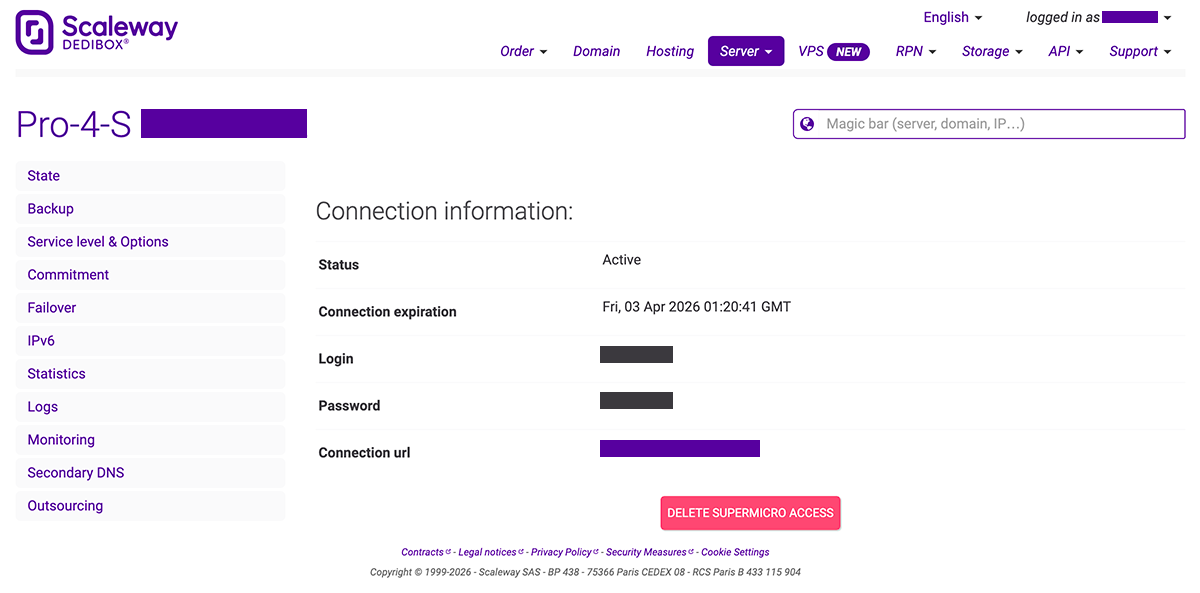
Task: Select Failover in the sidebar
Action: point(52,308)
